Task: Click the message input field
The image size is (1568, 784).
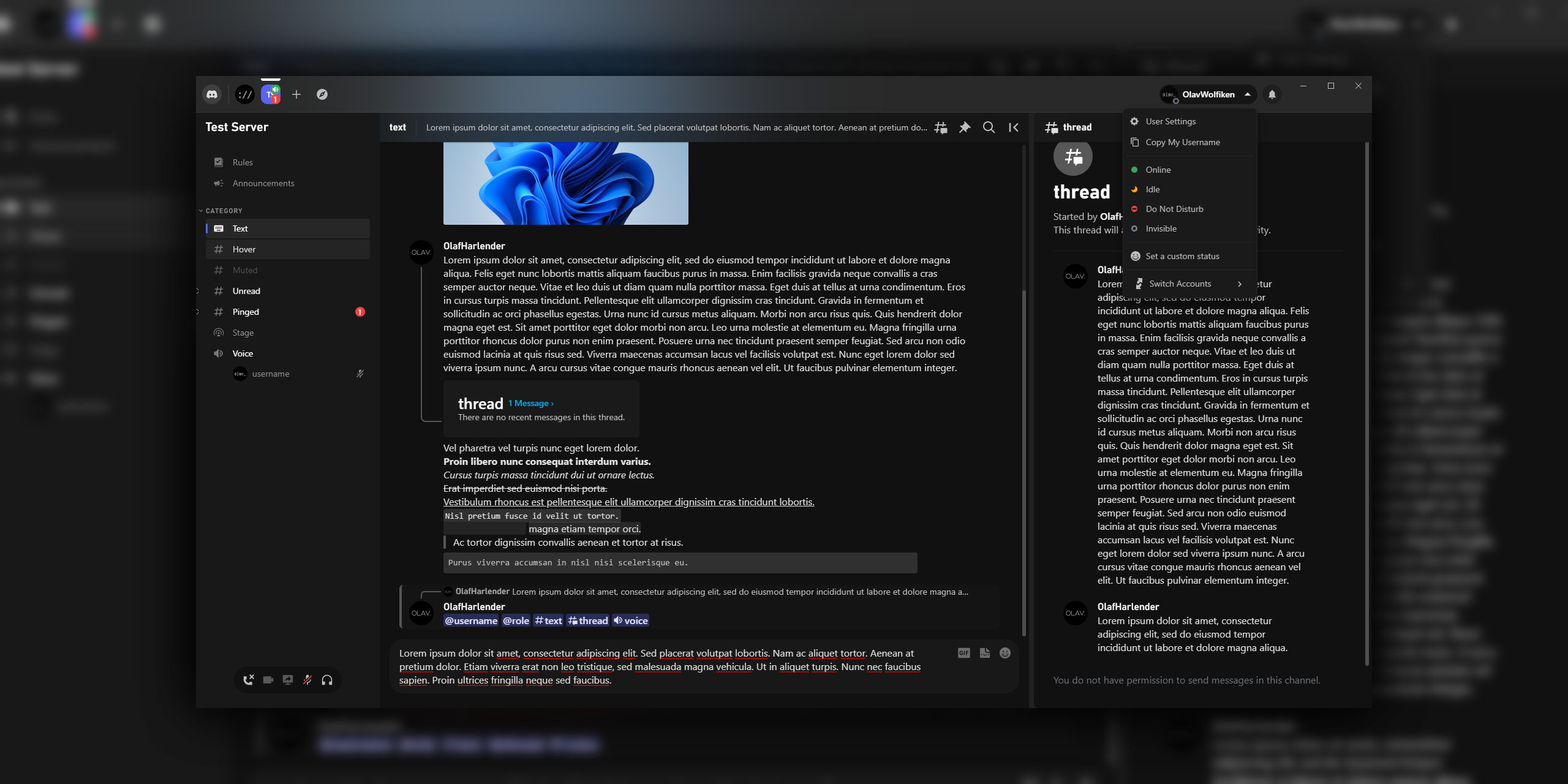Action: (x=674, y=666)
